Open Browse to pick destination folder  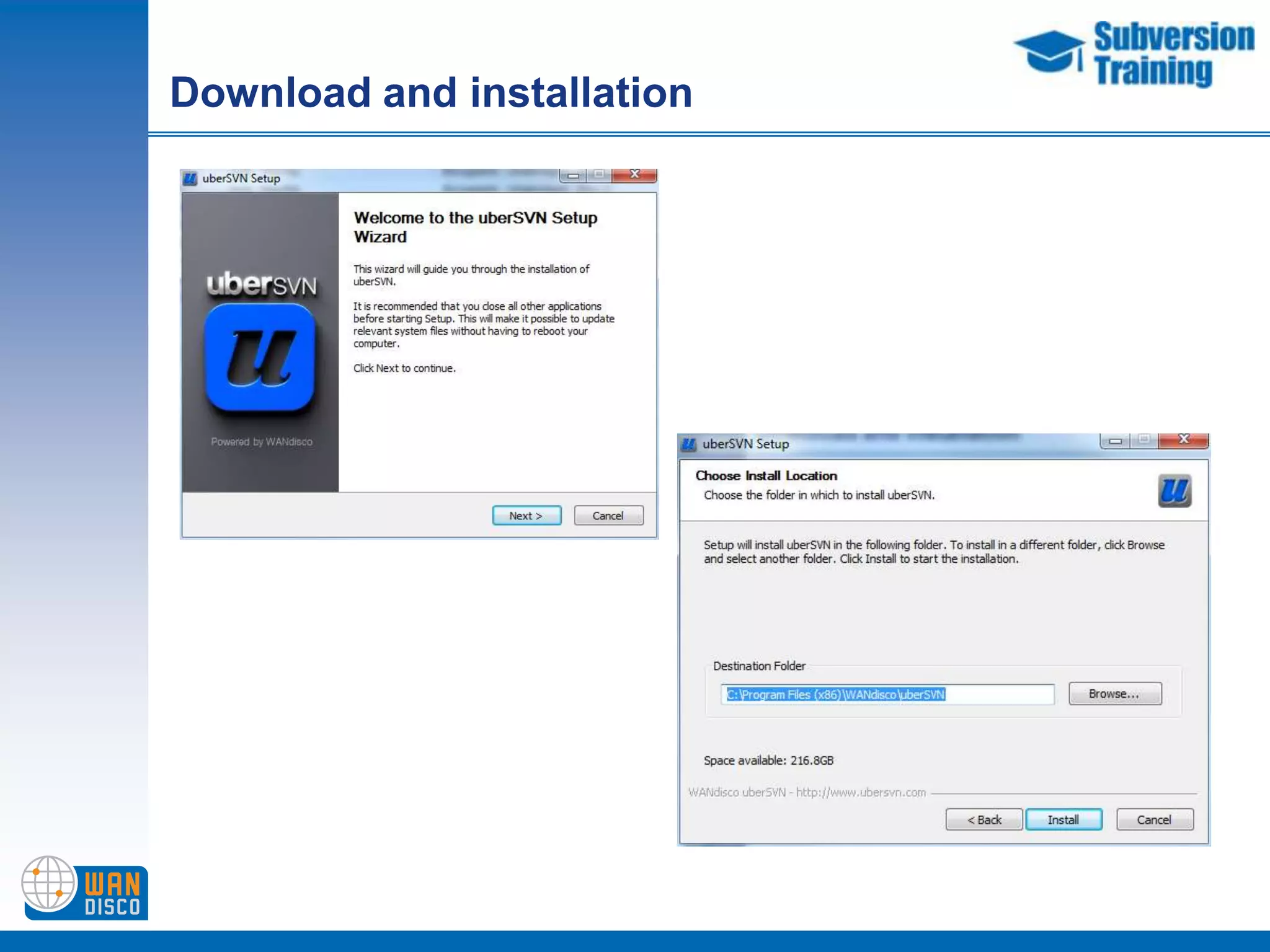(x=1114, y=694)
